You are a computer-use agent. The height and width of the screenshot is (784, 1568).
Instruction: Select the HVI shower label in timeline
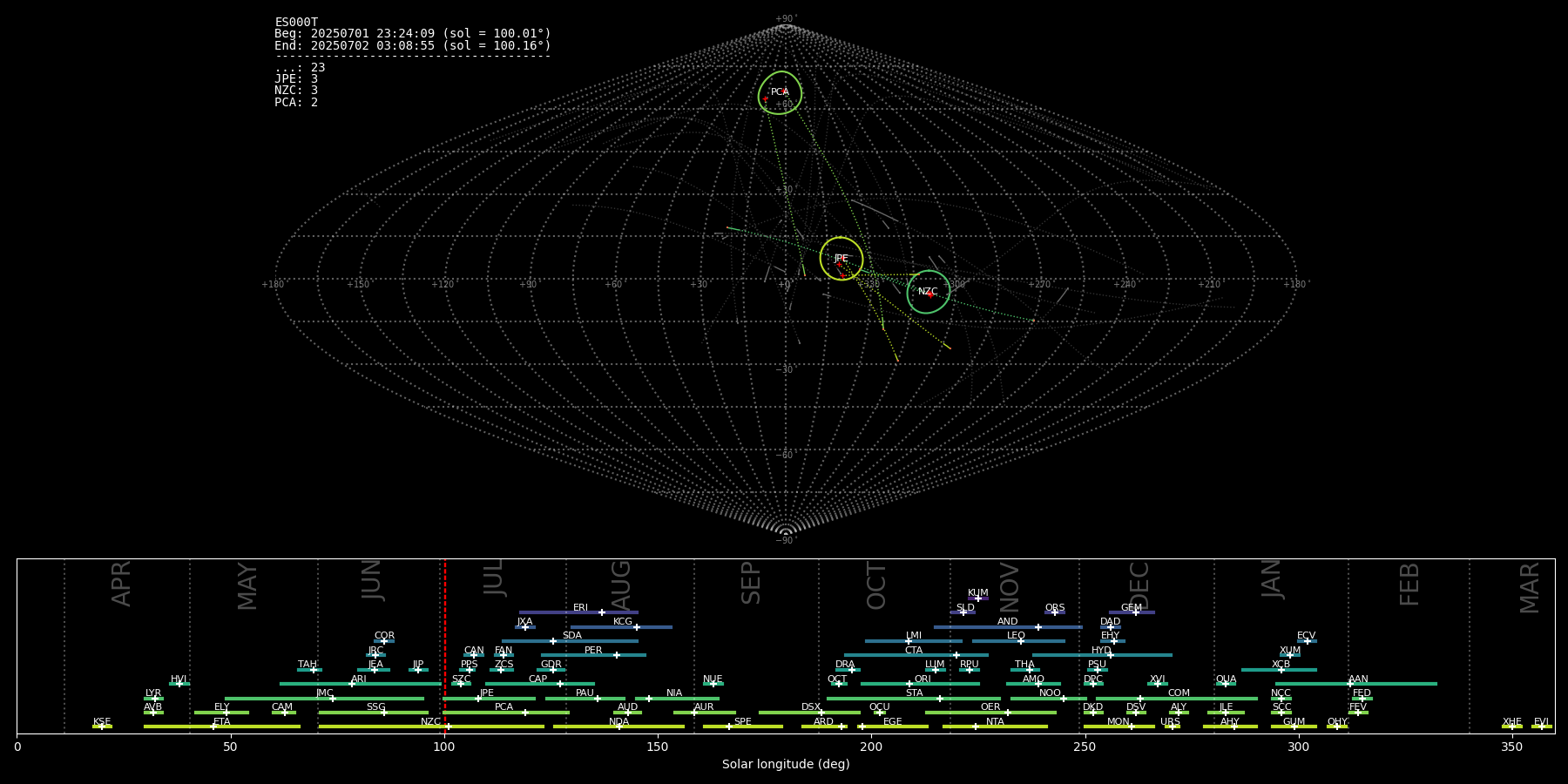[179, 679]
